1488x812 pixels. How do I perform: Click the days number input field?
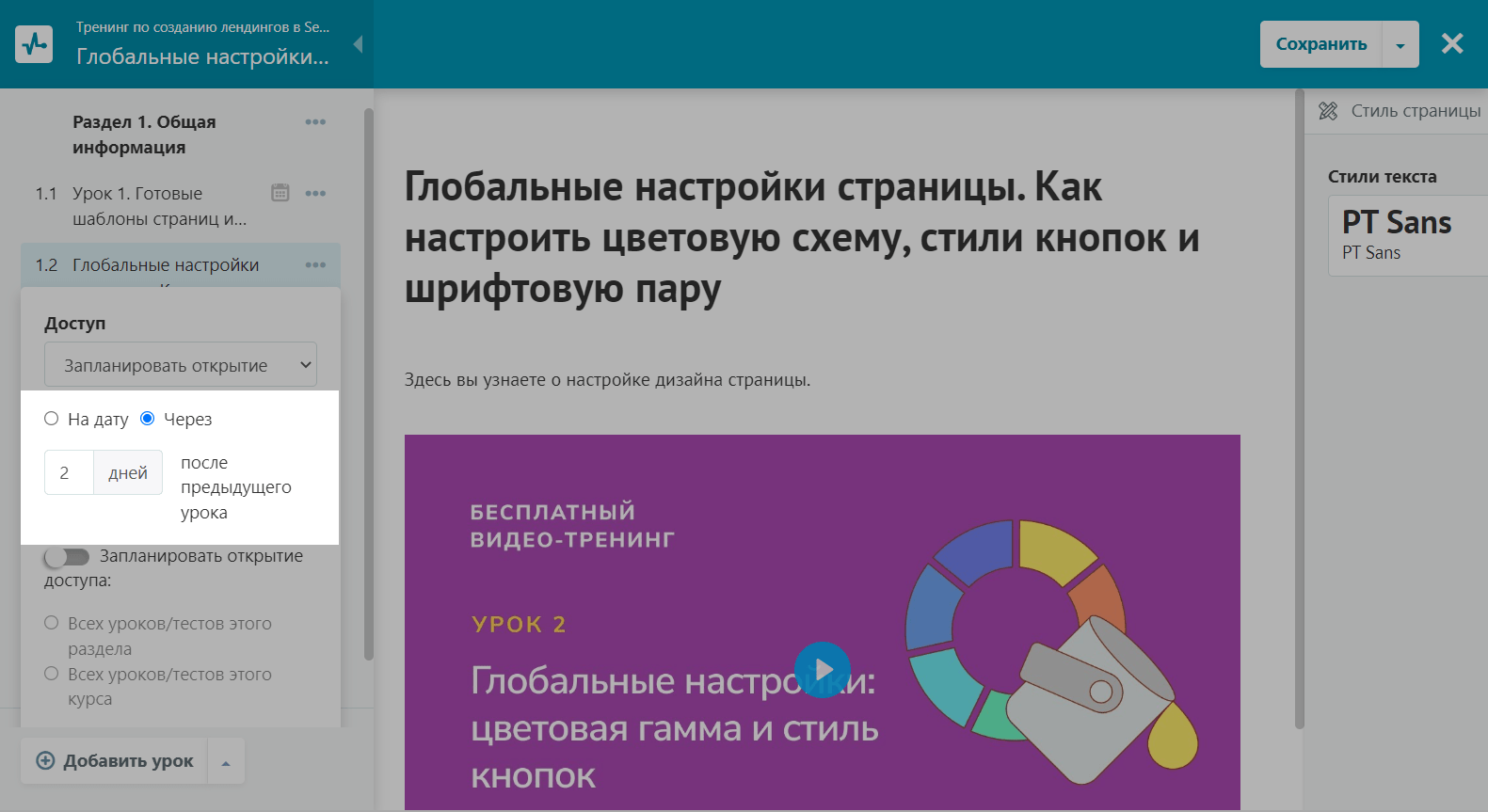click(x=69, y=472)
